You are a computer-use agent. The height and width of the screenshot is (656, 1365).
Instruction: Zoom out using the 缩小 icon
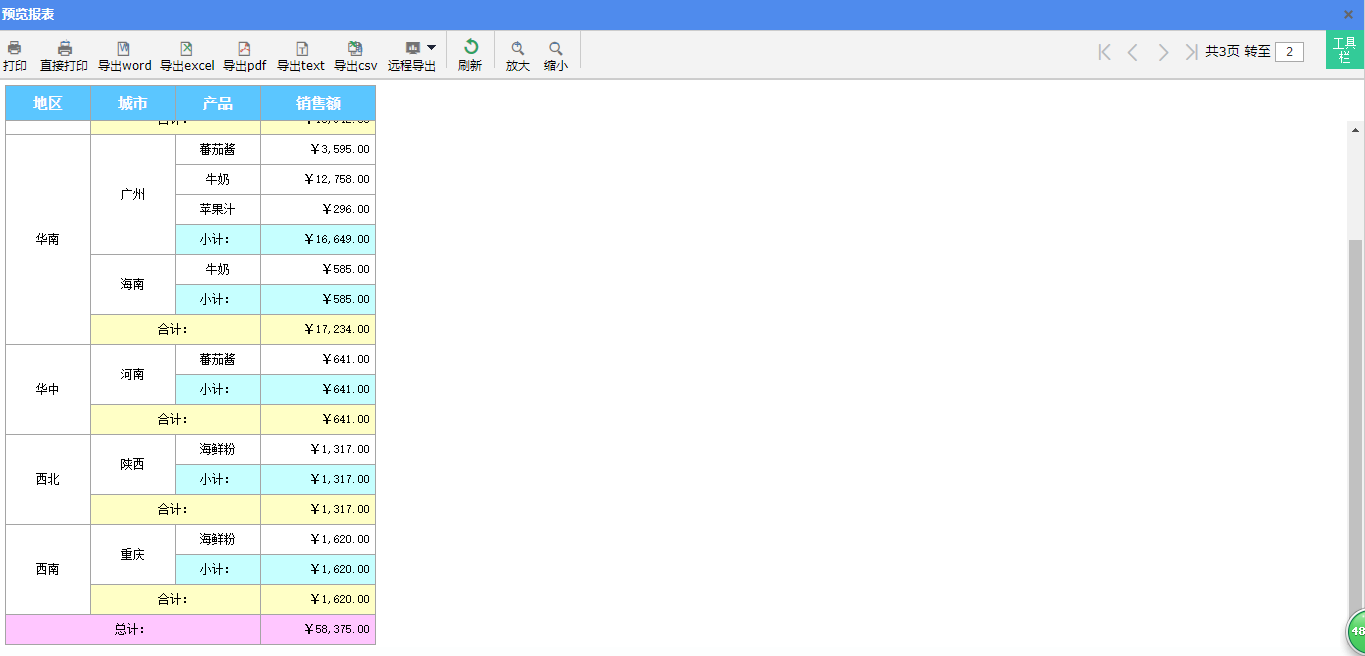556,55
